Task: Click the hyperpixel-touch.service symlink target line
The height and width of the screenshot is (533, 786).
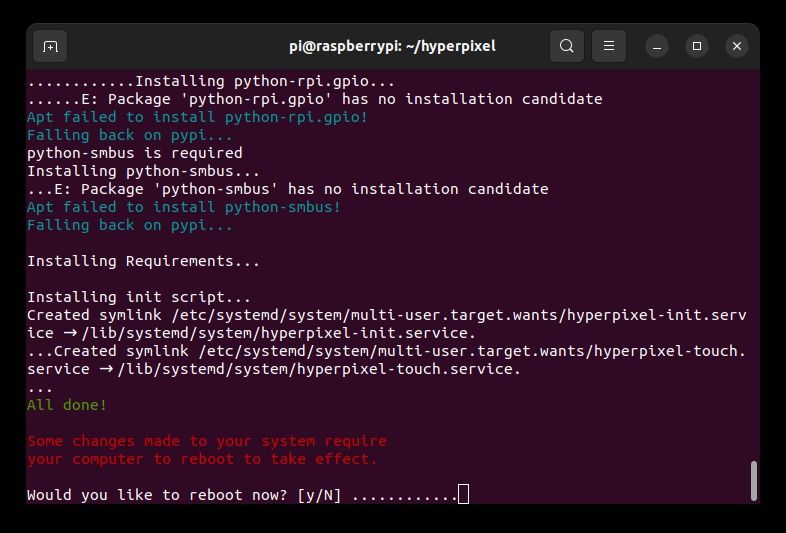Action: click(x=274, y=369)
